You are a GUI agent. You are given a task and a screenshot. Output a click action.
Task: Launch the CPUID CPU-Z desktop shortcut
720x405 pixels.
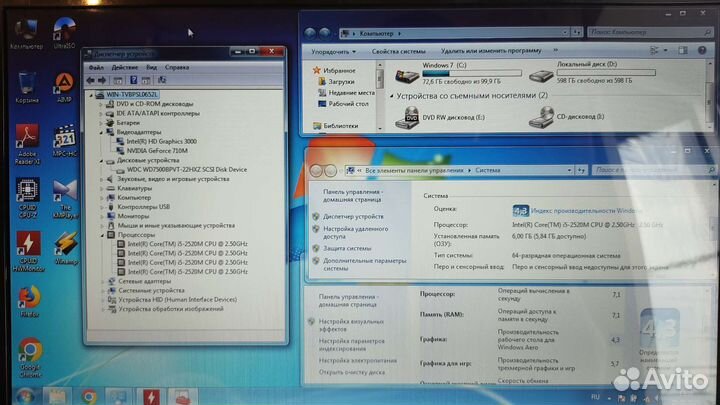point(28,197)
